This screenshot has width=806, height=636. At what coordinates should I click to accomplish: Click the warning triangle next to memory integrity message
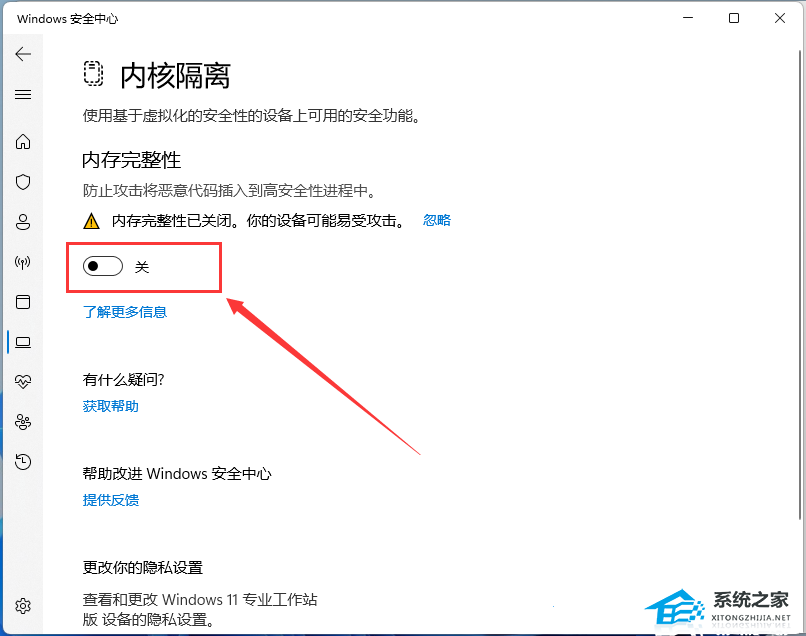92,220
